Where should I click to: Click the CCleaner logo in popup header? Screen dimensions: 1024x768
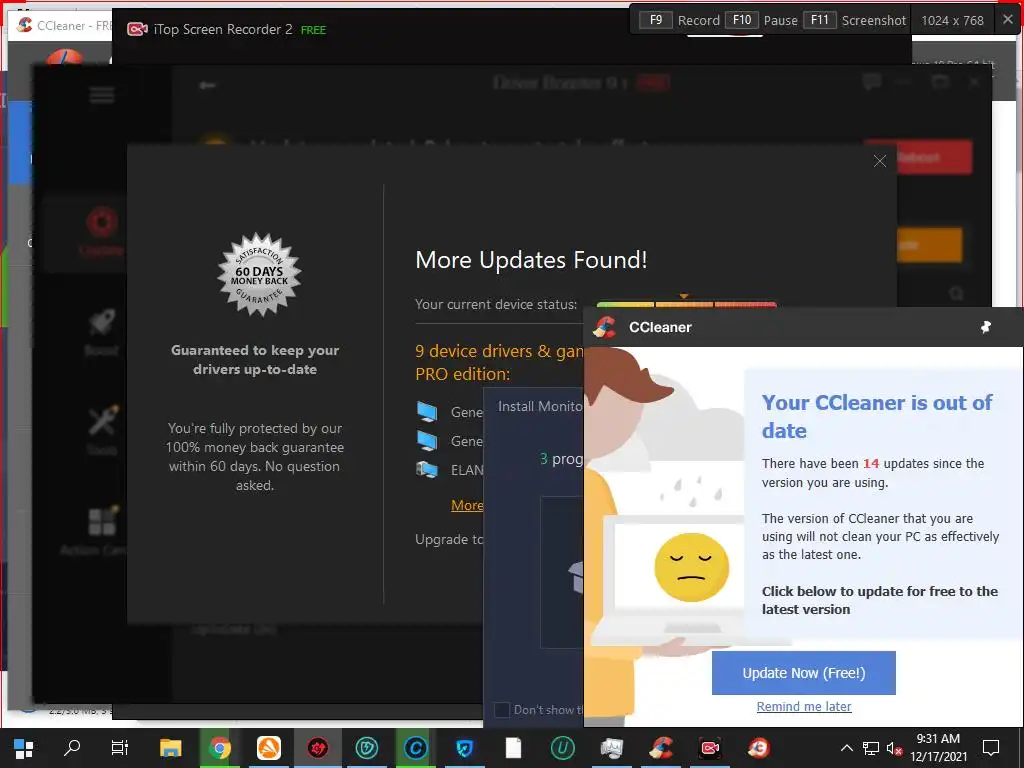coord(604,327)
